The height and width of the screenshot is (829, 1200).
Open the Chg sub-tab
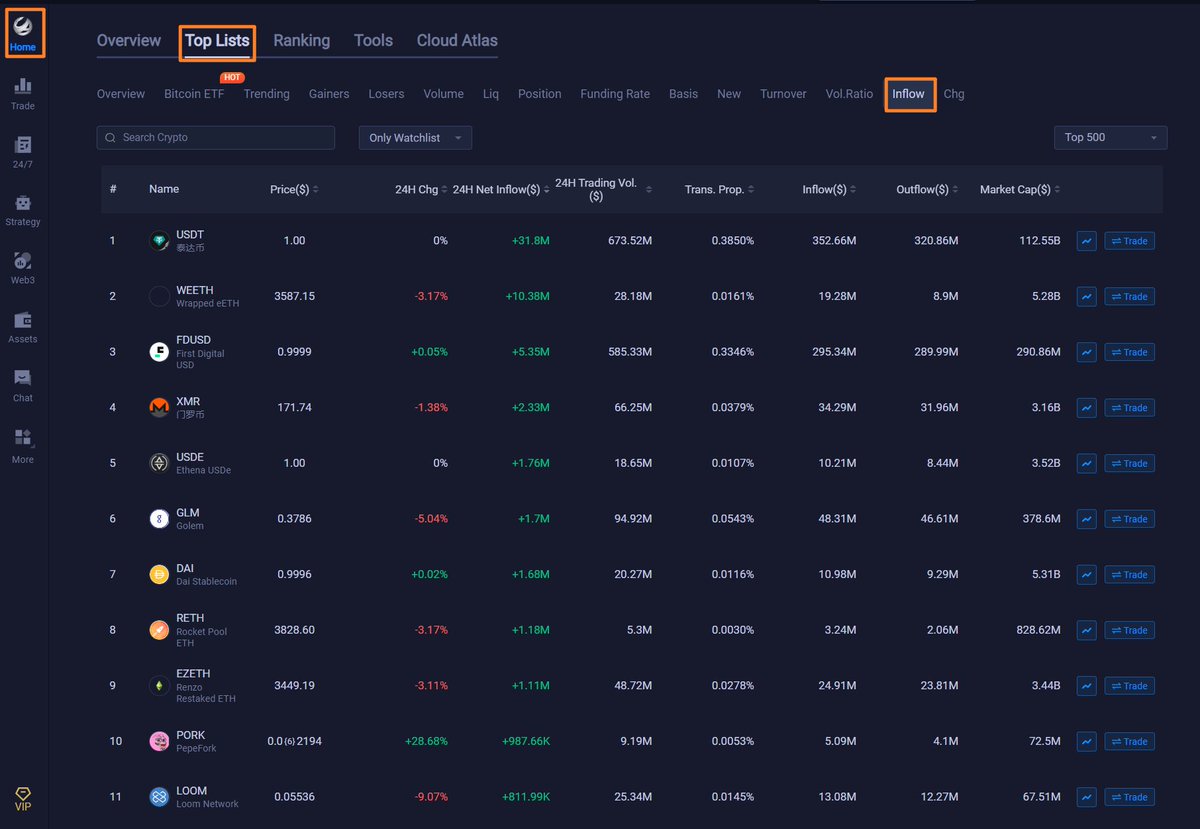(954, 94)
